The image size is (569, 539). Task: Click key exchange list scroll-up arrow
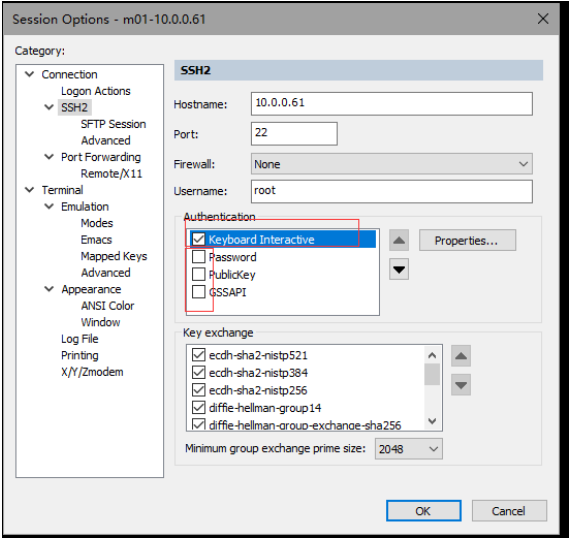tap(432, 355)
